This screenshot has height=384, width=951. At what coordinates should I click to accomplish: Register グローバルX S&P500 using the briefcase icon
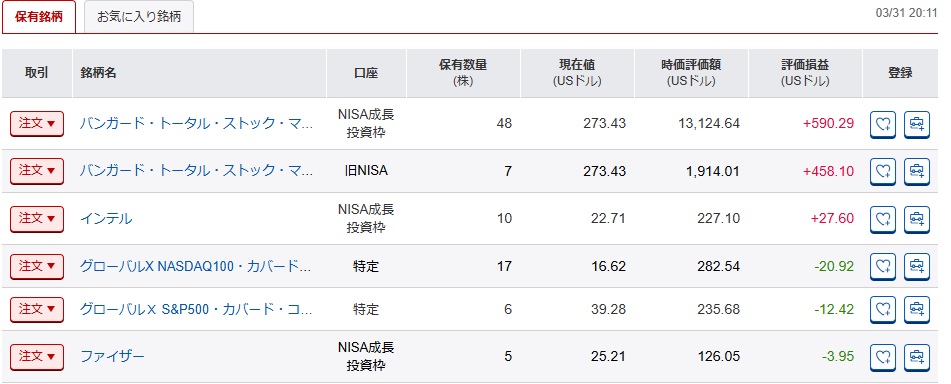916,309
